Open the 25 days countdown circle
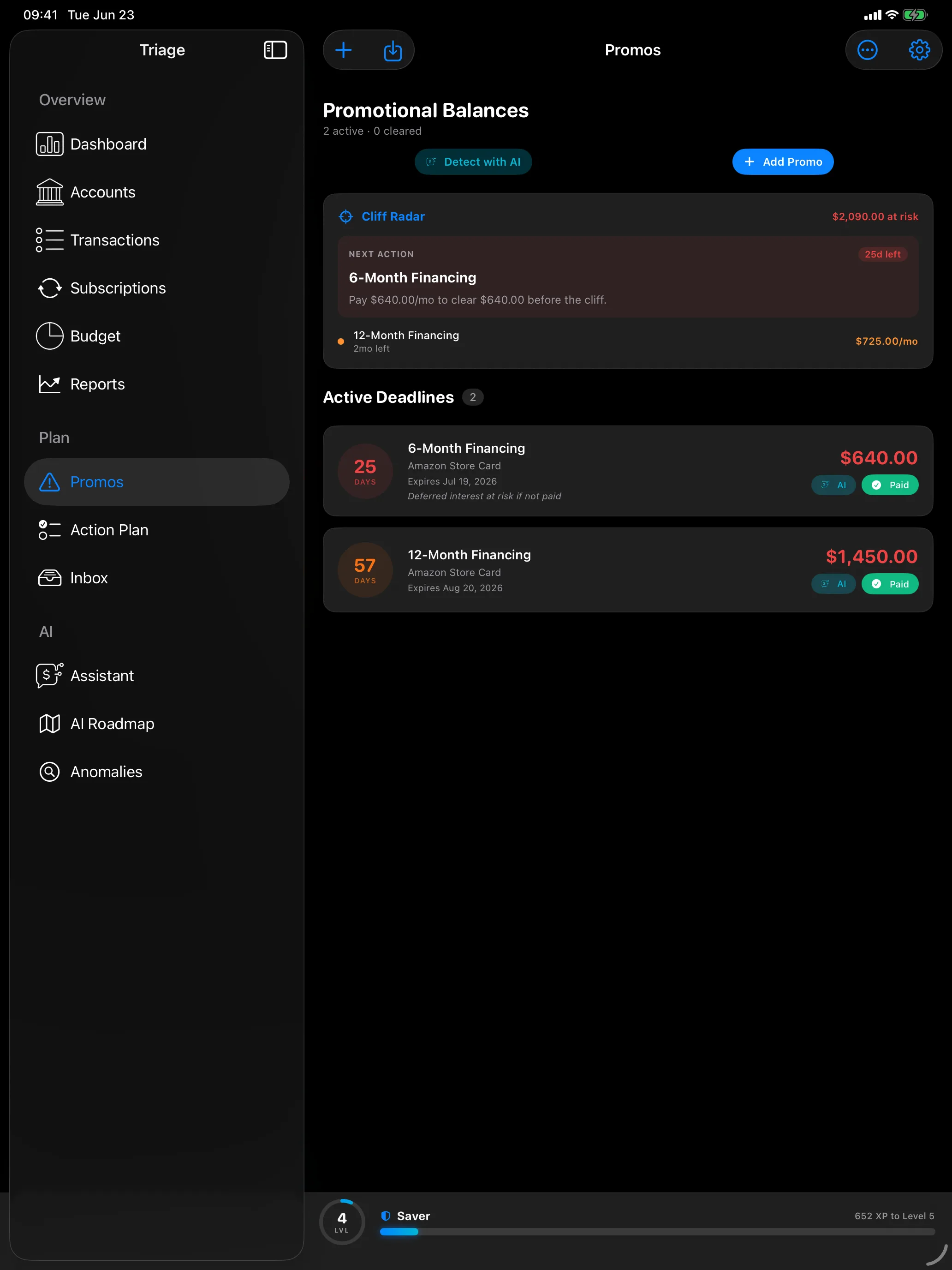952x1270 pixels. [365, 471]
